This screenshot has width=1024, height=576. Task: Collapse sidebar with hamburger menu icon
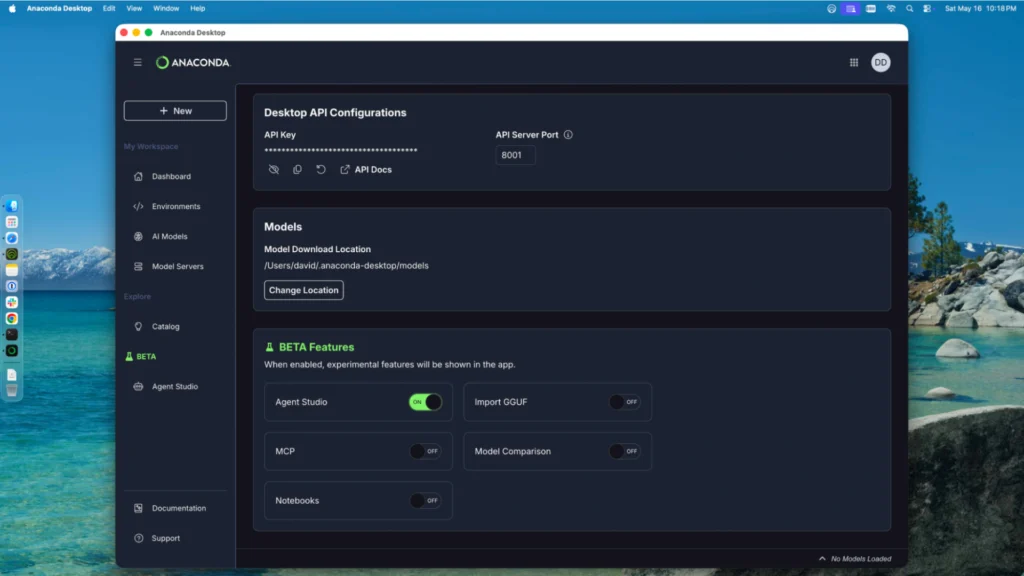coord(137,63)
